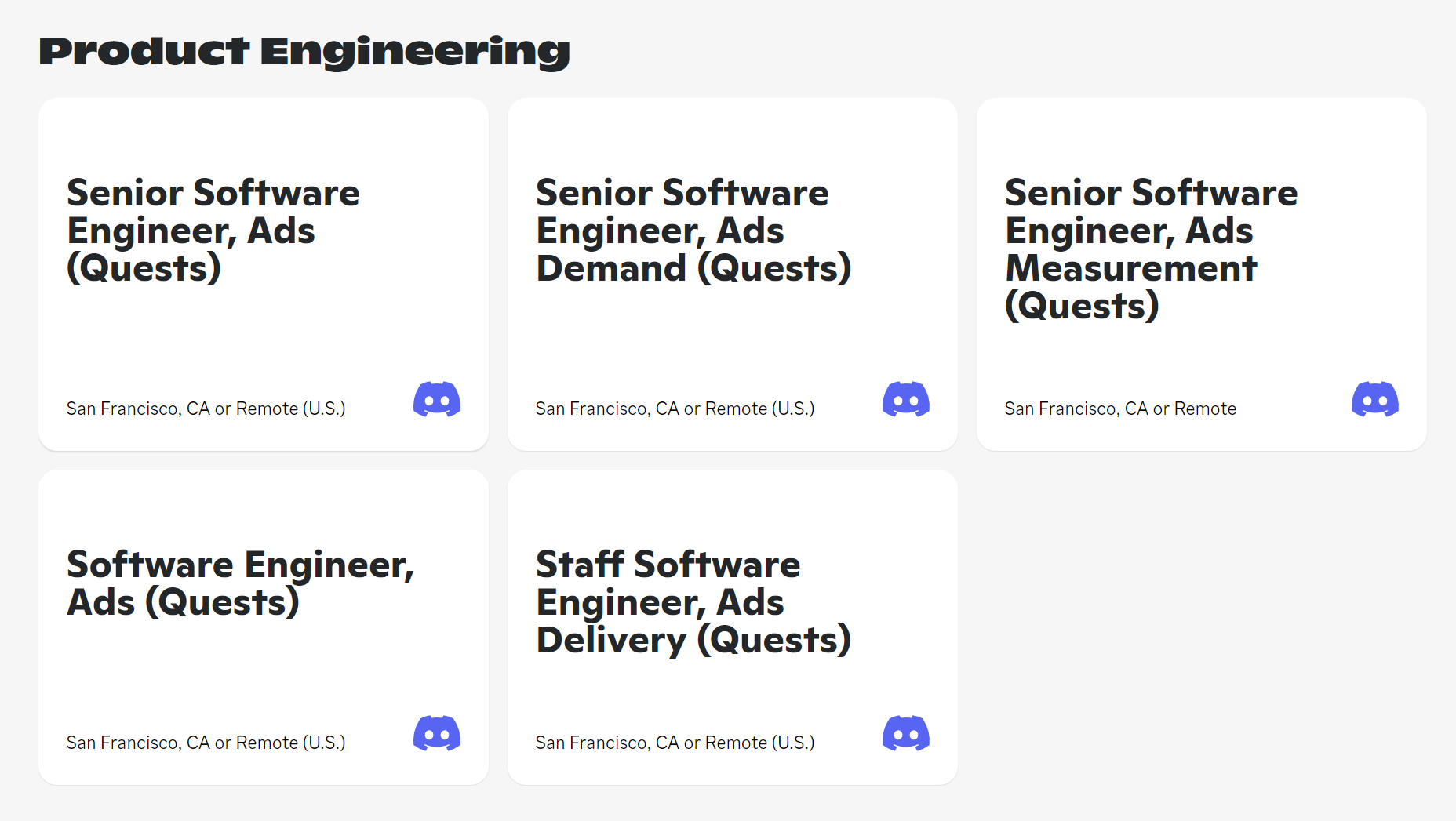This screenshot has width=1456, height=821.
Task: Click Discord logo on Software Engineer, Ads (Quests) card
Action: click(437, 733)
